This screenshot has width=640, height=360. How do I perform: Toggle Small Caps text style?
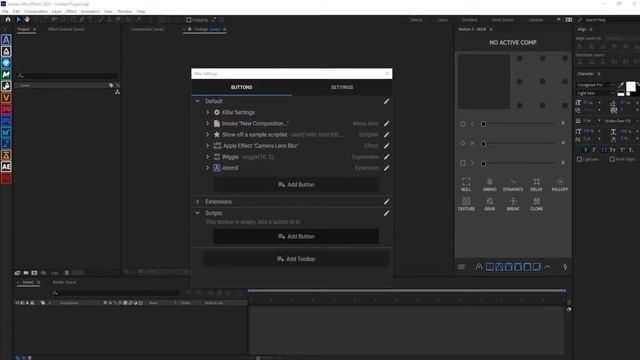(x=612, y=150)
